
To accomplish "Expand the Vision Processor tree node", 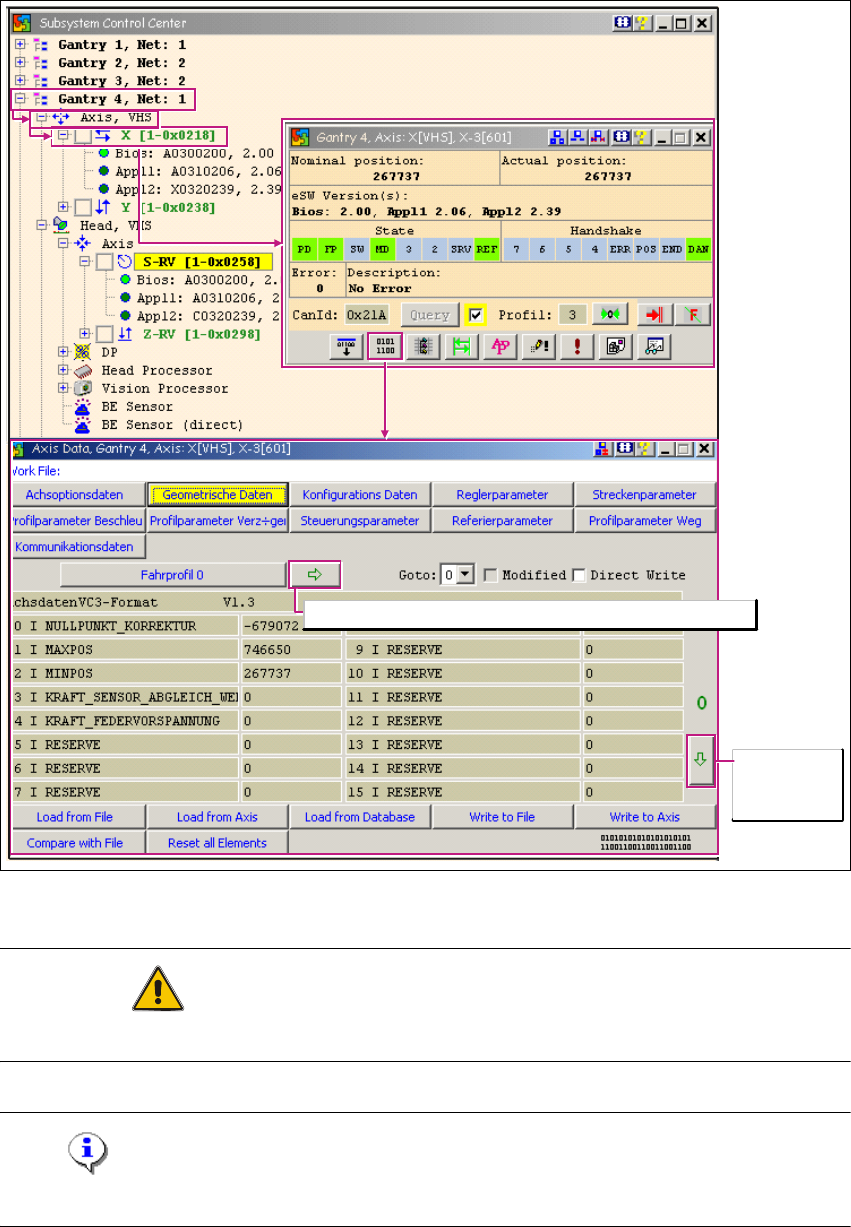I will click(x=64, y=388).
